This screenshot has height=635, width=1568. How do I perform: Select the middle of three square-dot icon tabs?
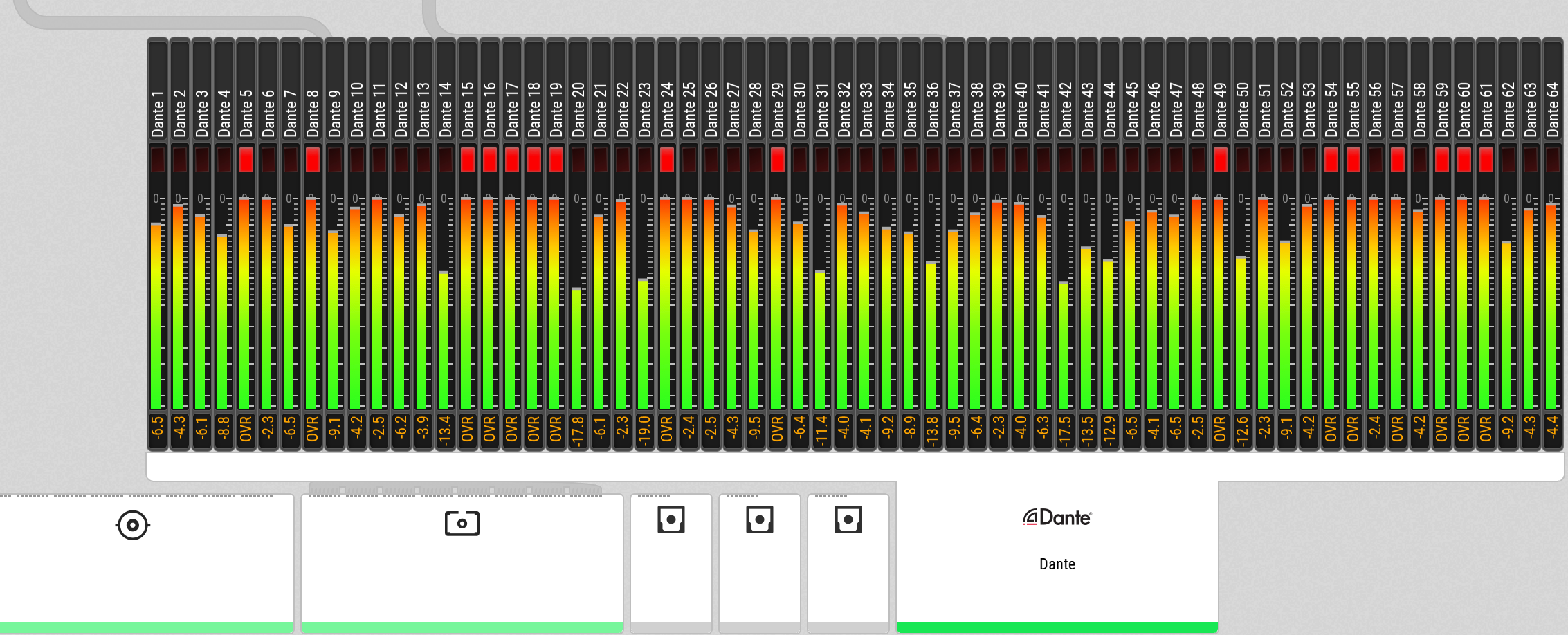[x=759, y=519]
